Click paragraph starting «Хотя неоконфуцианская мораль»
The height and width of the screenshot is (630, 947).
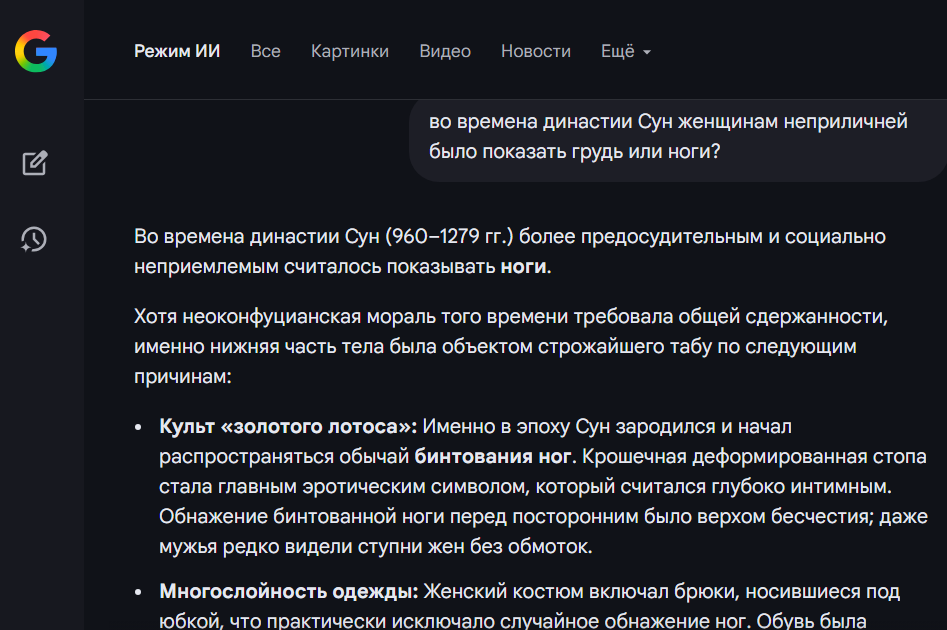(x=510, y=347)
